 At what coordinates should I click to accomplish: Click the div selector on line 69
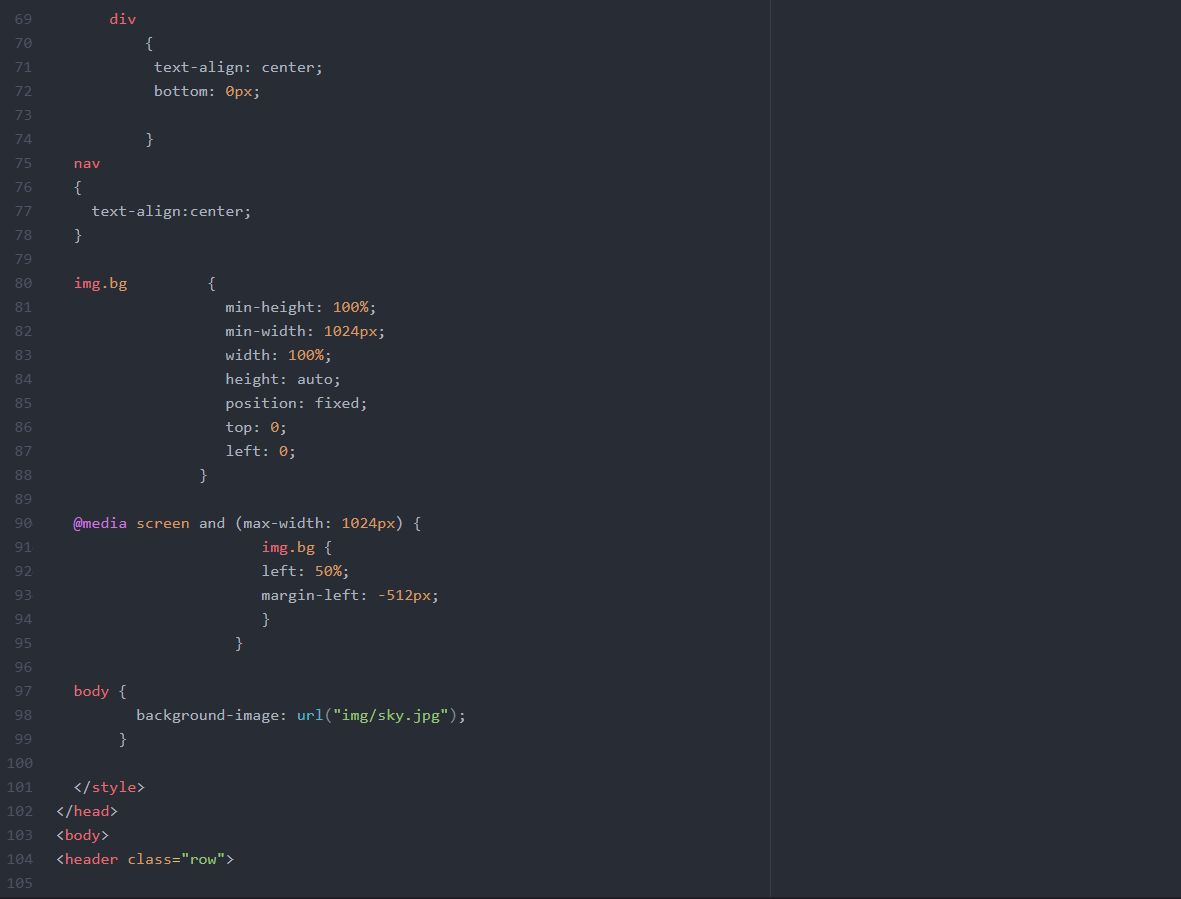pos(122,18)
